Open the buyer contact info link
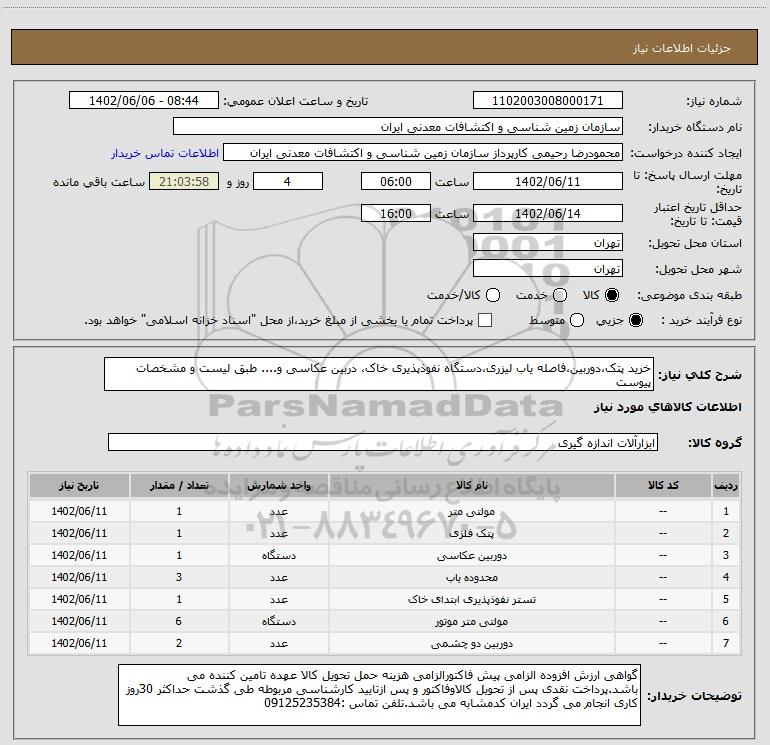 click(165, 153)
